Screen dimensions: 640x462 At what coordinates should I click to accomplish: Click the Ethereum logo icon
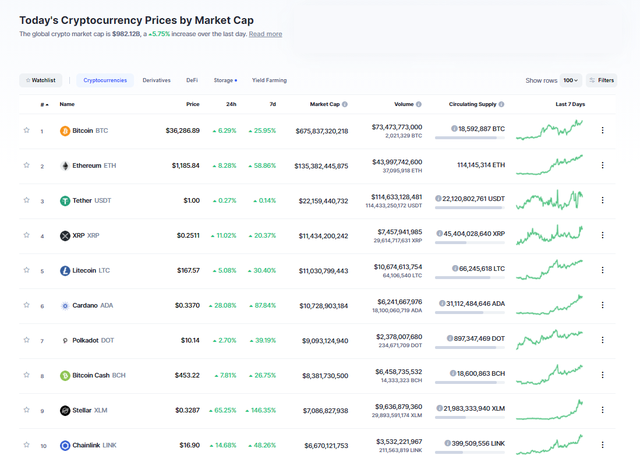[65, 165]
